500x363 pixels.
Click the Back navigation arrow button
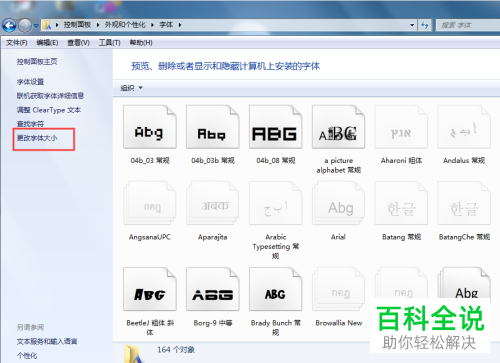point(9,25)
